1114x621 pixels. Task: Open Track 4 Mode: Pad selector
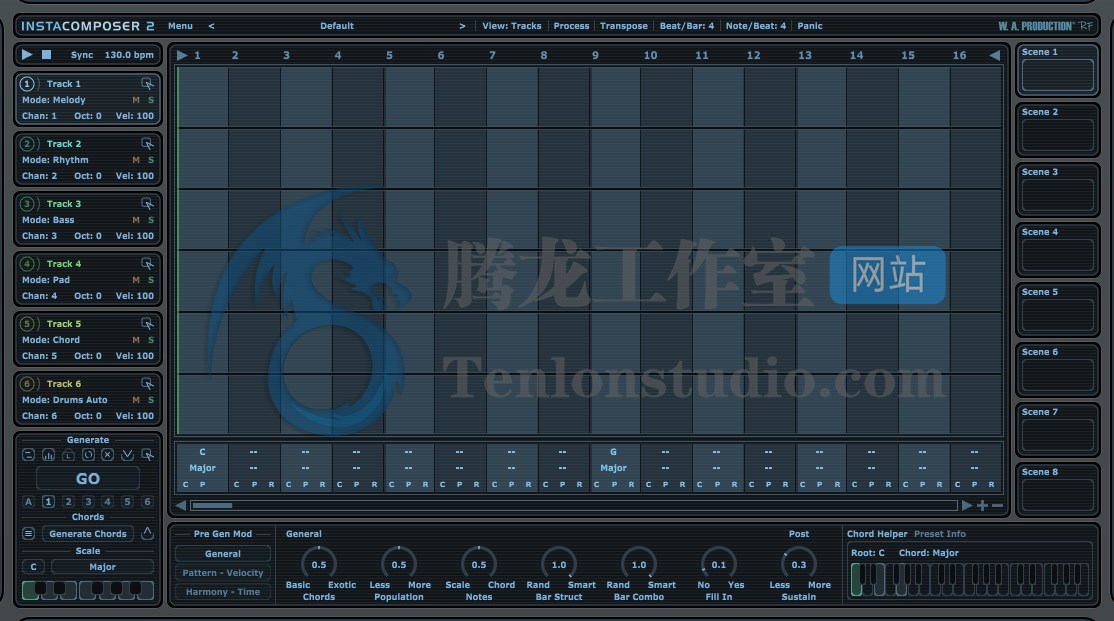pos(46,281)
